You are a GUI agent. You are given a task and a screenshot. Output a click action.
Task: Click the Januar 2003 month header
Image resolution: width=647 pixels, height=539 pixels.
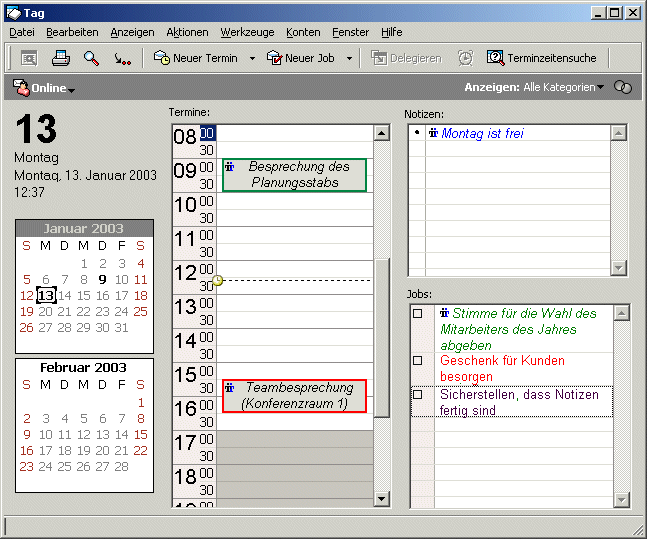point(84,228)
